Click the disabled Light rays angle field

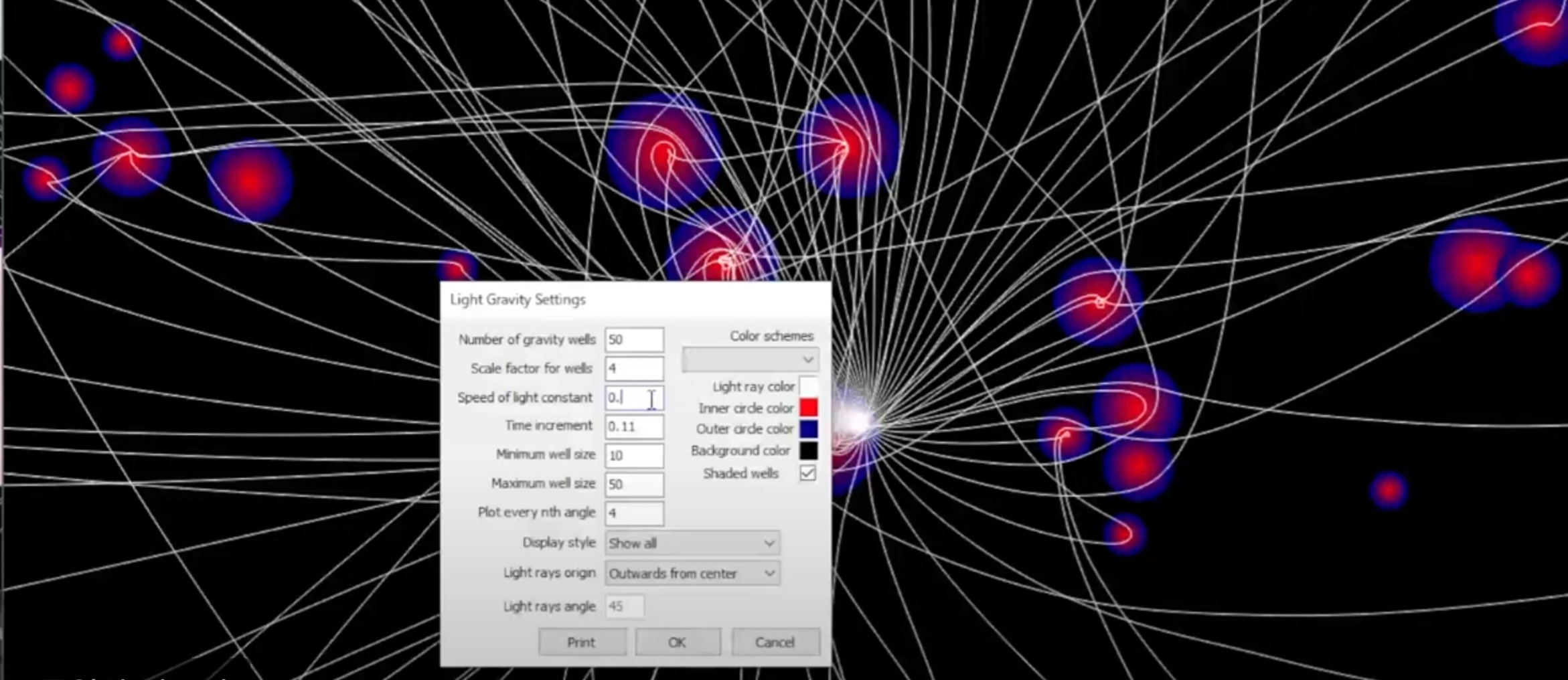coord(625,606)
